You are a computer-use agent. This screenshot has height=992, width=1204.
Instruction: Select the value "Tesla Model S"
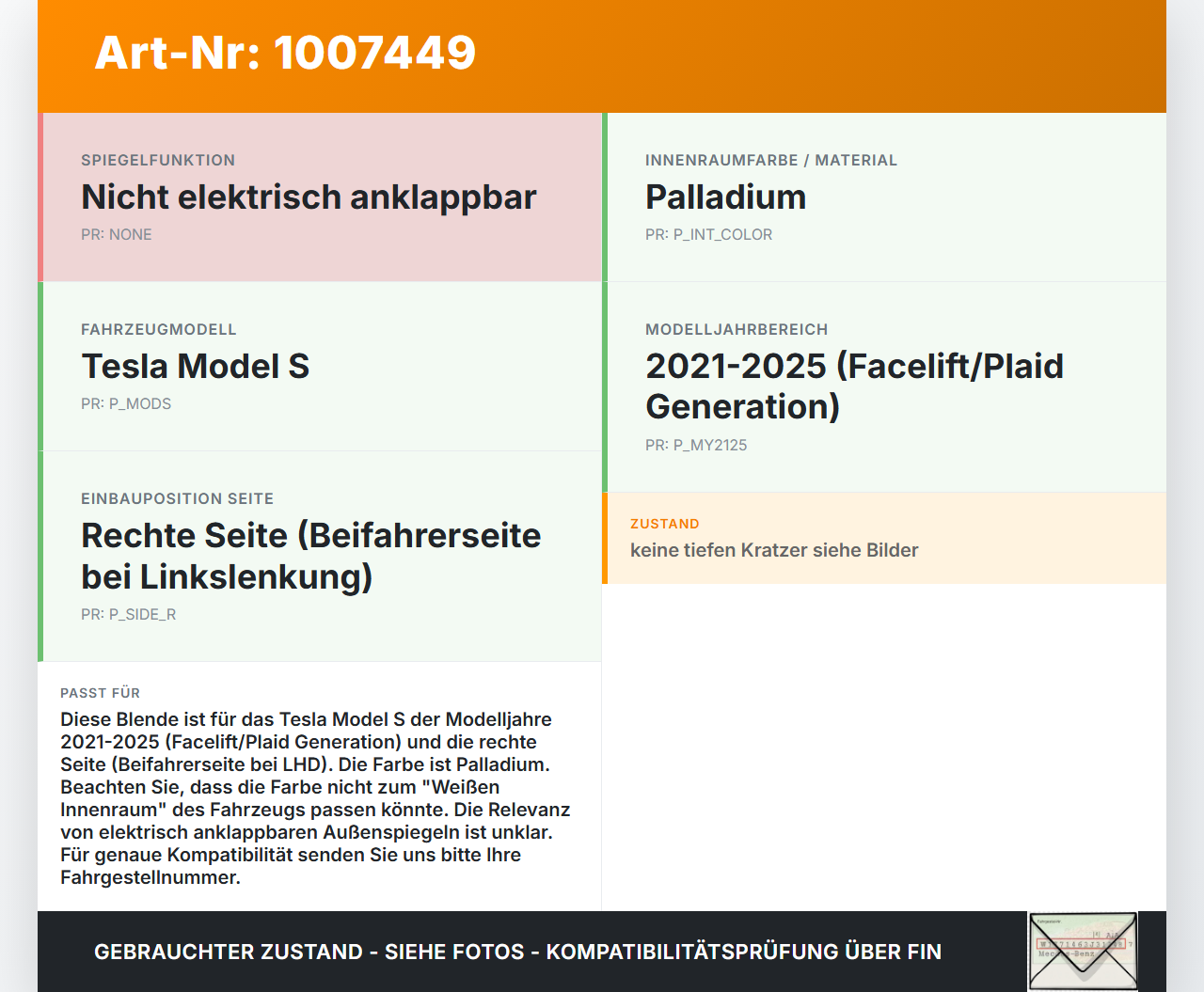(196, 366)
